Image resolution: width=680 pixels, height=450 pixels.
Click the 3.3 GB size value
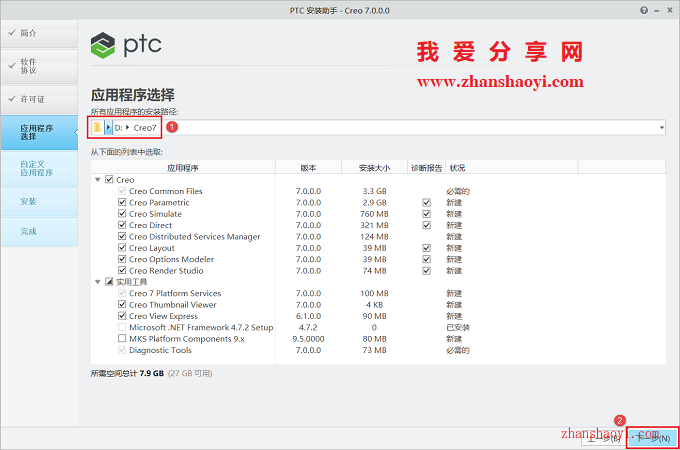tap(374, 191)
